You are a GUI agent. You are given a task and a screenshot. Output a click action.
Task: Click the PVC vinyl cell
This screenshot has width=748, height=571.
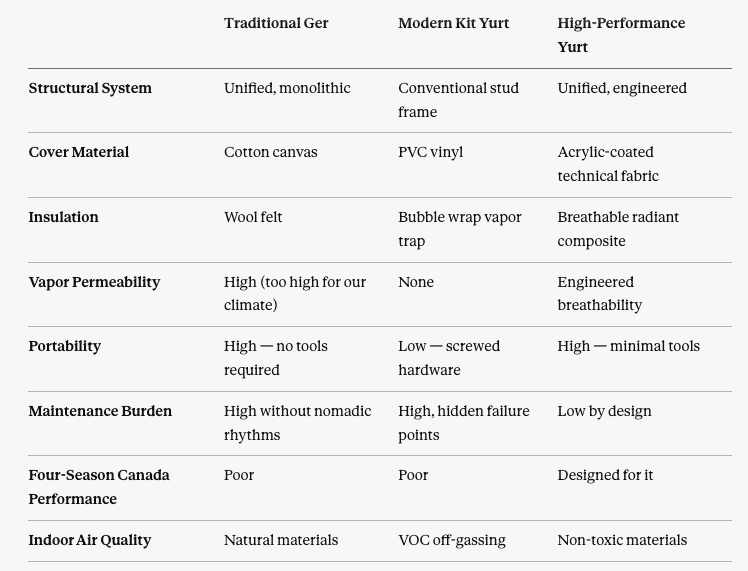[x=431, y=152]
